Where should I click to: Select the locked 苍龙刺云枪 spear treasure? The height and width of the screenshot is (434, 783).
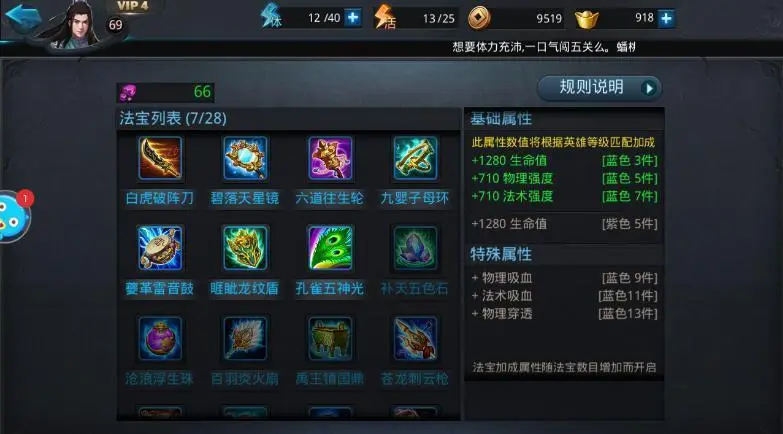tap(414, 338)
